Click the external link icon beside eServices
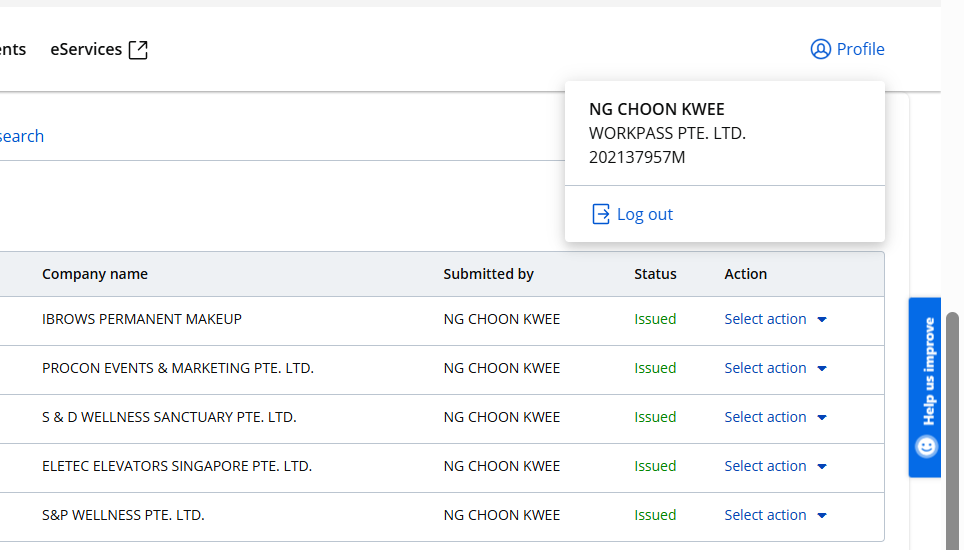The height and width of the screenshot is (550, 964). (x=138, y=50)
